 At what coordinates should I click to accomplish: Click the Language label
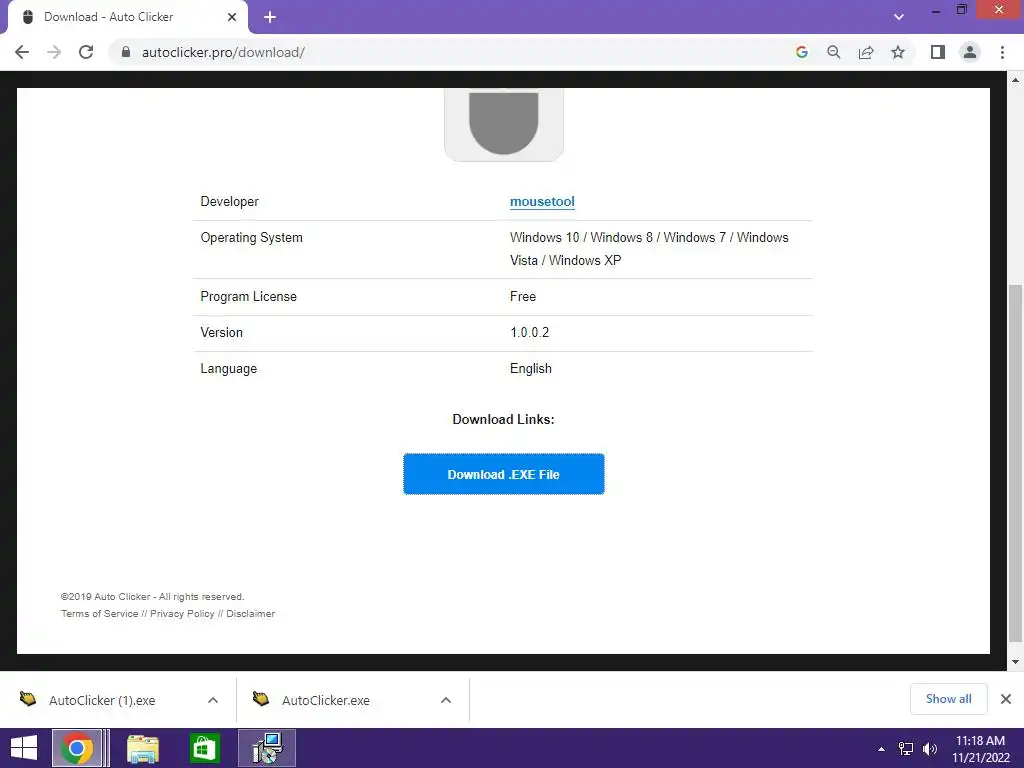(x=229, y=368)
